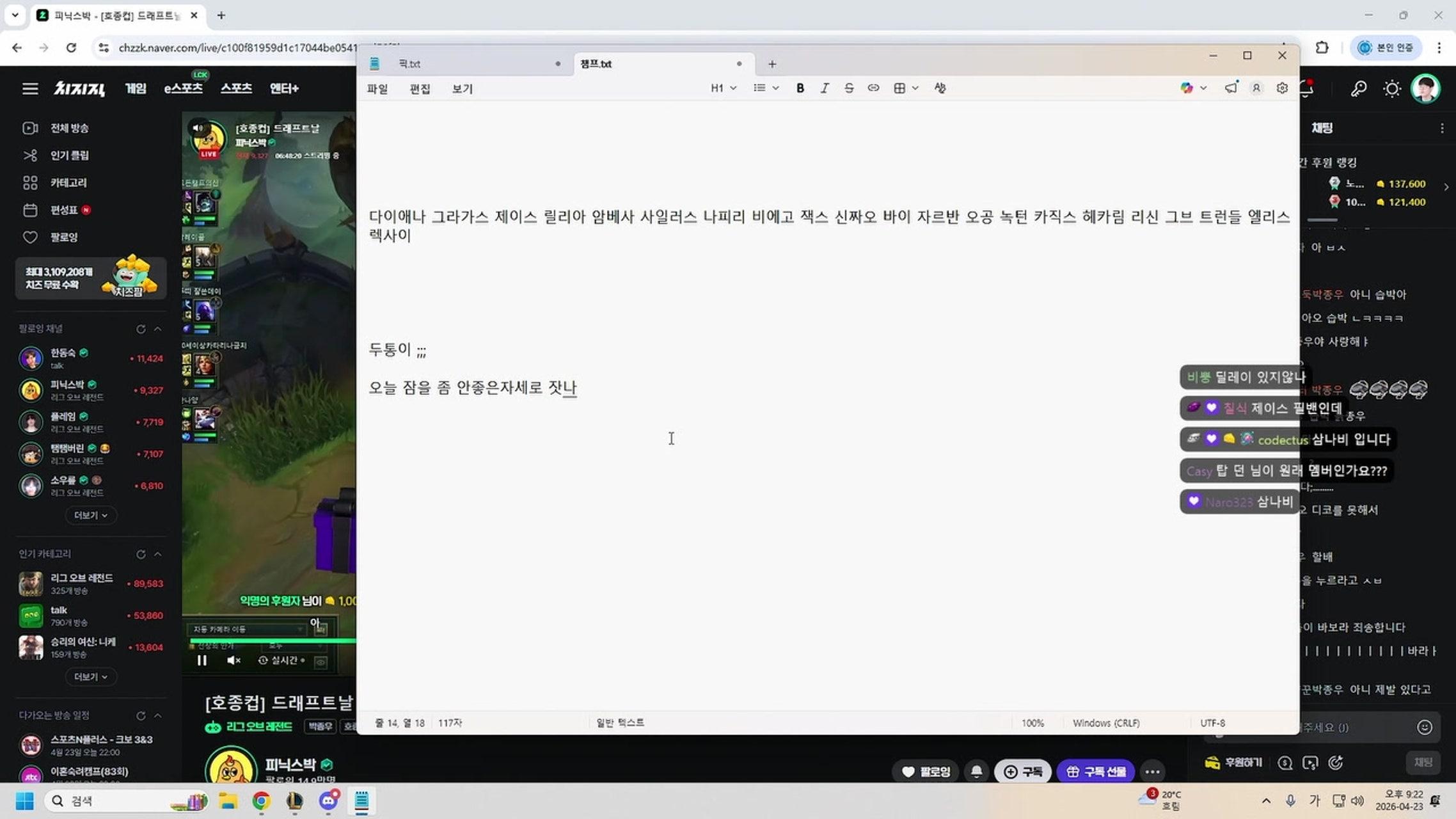Open the table insert dropdown

tap(905, 88)
